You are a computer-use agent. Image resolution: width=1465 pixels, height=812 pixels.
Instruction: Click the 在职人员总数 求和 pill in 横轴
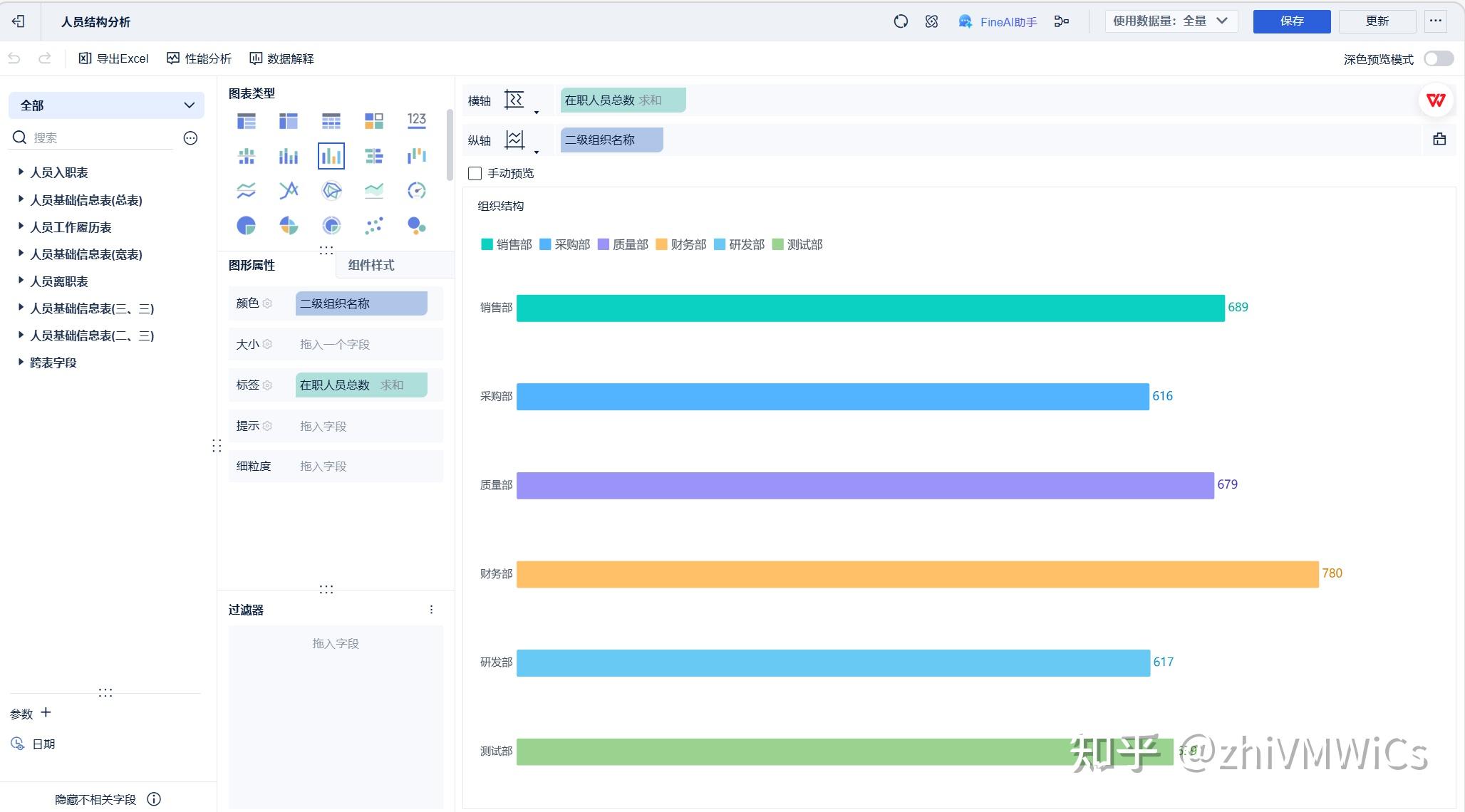[x=623, y=100]
